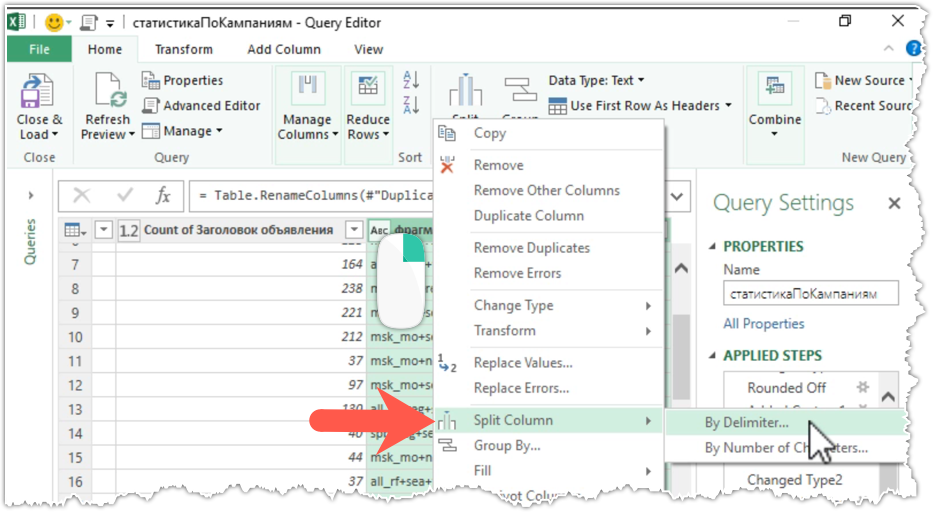
Task: Click the fx function icon
Action: coord(163,195)
